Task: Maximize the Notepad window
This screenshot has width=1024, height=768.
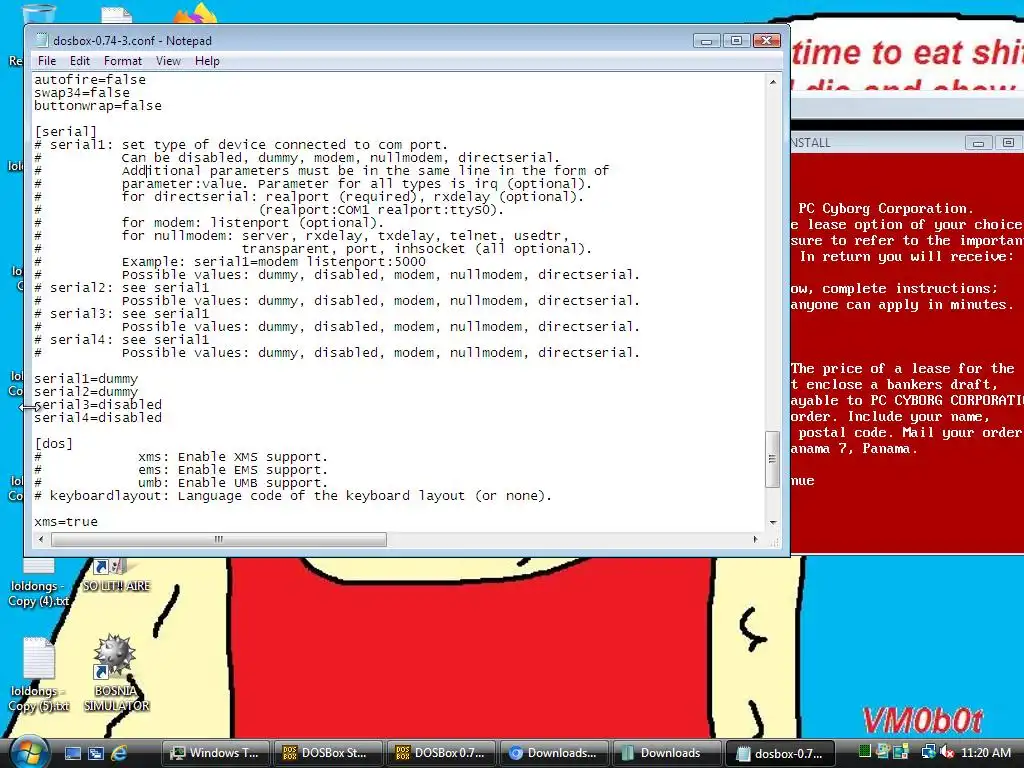Action: point(736,41)
